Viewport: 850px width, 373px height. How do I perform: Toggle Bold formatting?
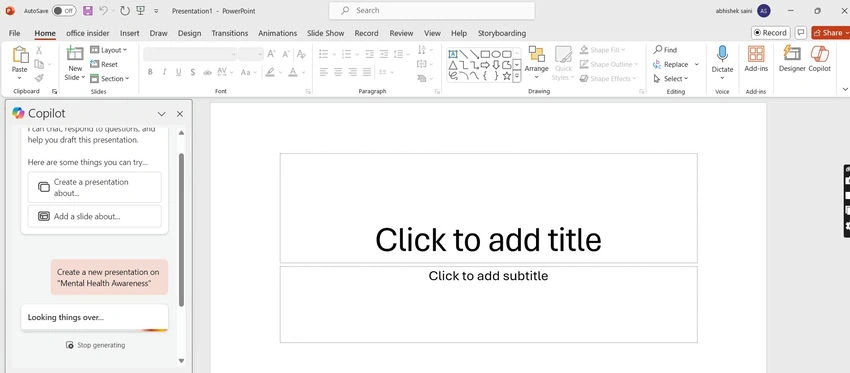coord(150,72)
